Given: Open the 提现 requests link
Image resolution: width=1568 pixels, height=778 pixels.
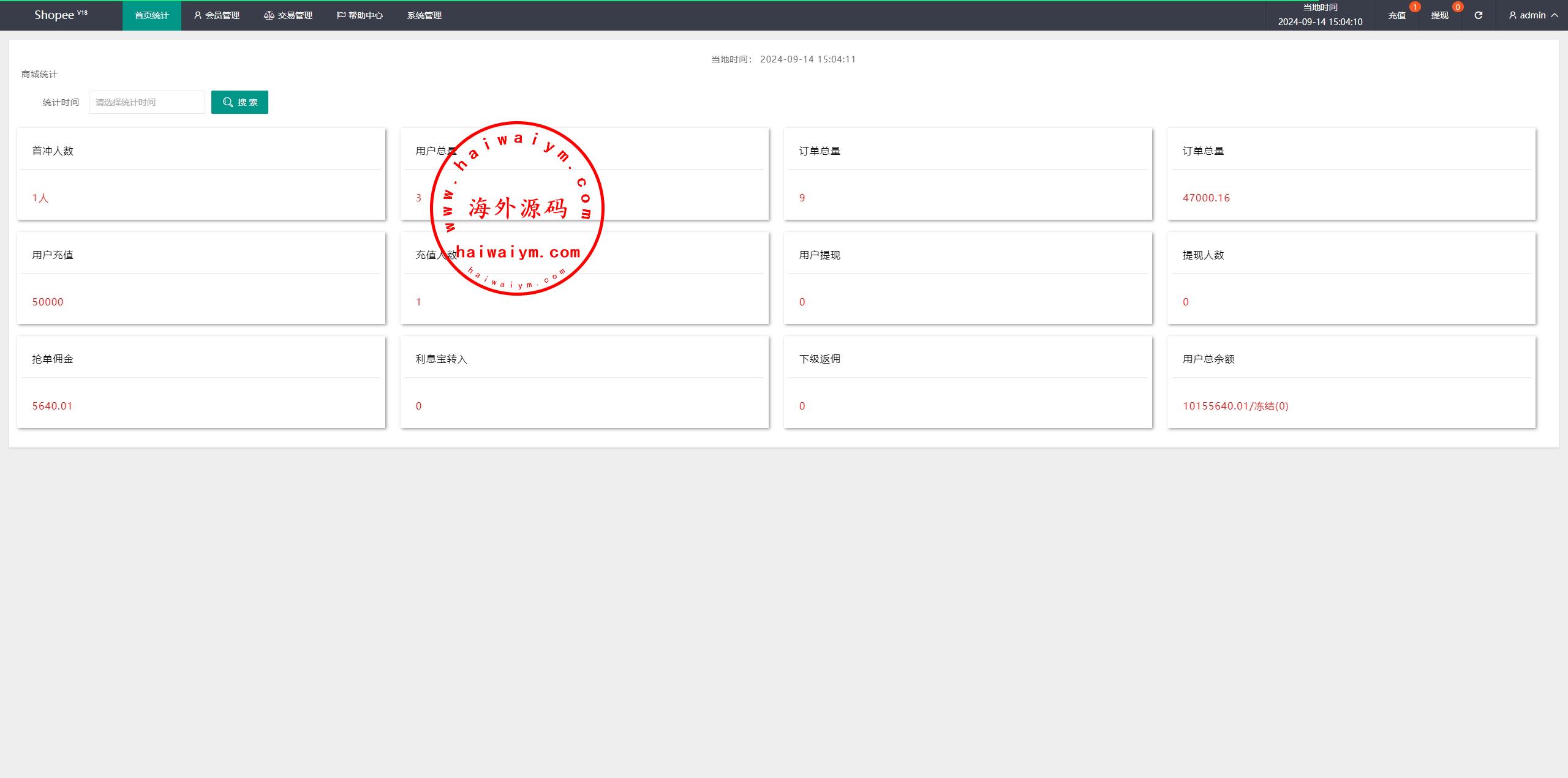Looking at the screenshot, I should 1439,16.
